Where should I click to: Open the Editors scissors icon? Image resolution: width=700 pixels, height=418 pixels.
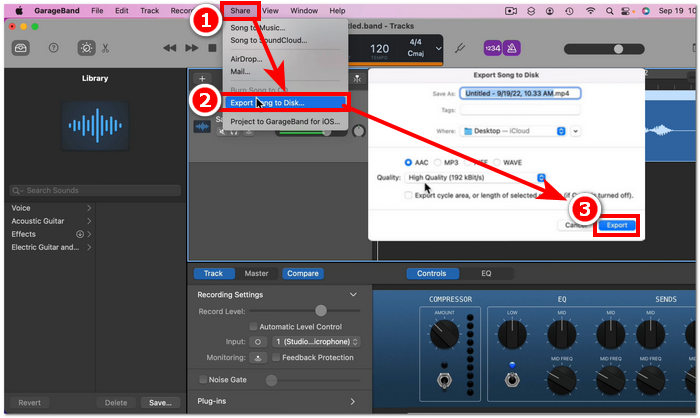click(105, 48)
